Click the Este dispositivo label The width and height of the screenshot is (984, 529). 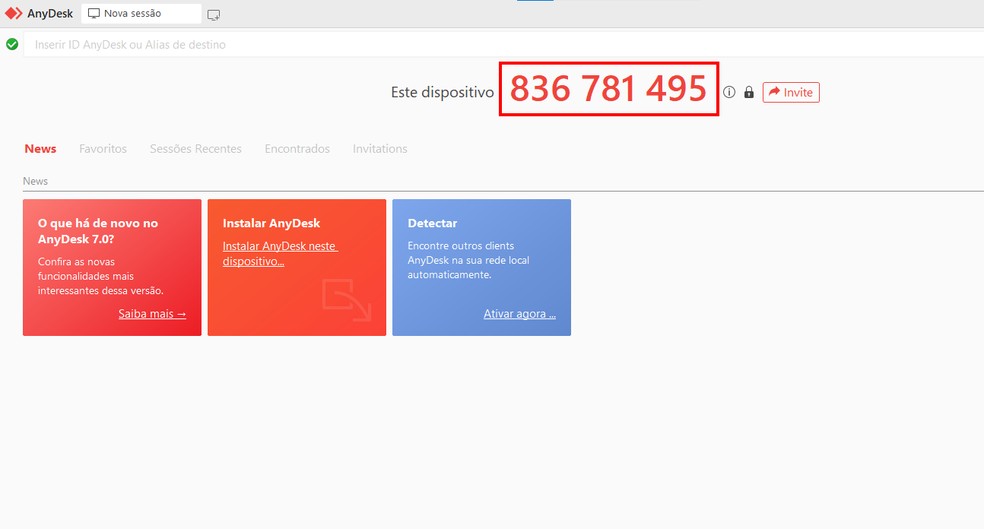coord(442,92)
